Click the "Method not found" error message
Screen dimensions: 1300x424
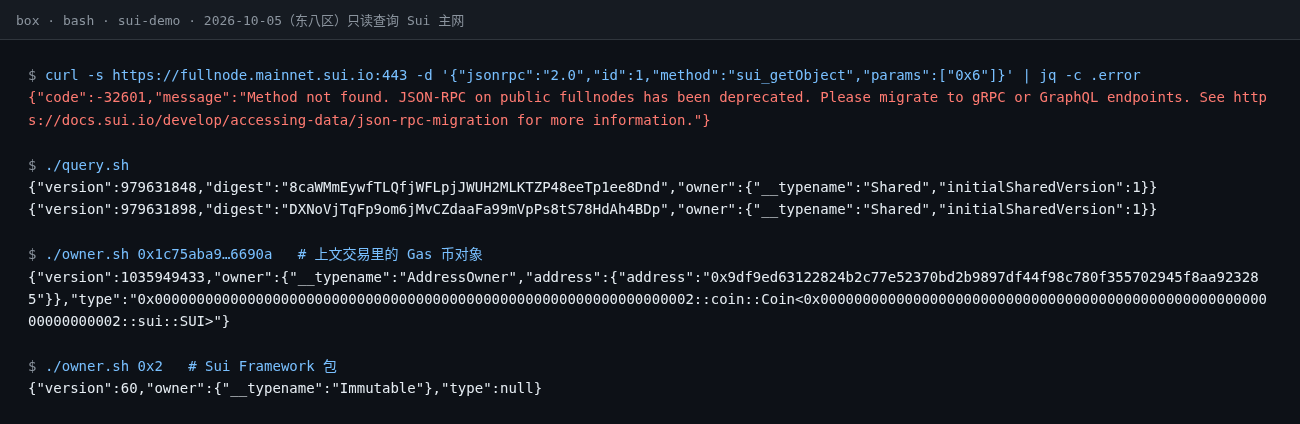tap(317, 97)
